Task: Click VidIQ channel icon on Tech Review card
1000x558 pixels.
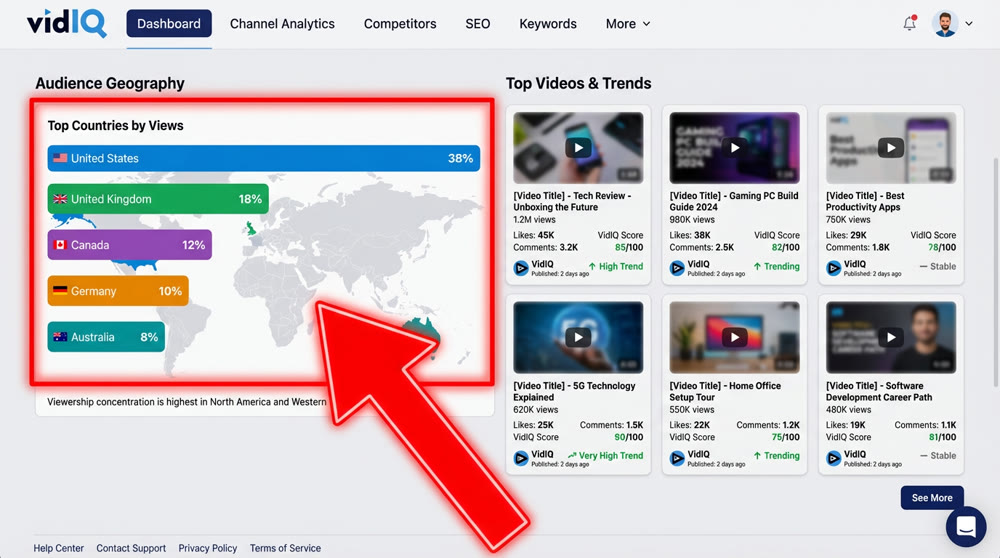Action: (521, 268)
